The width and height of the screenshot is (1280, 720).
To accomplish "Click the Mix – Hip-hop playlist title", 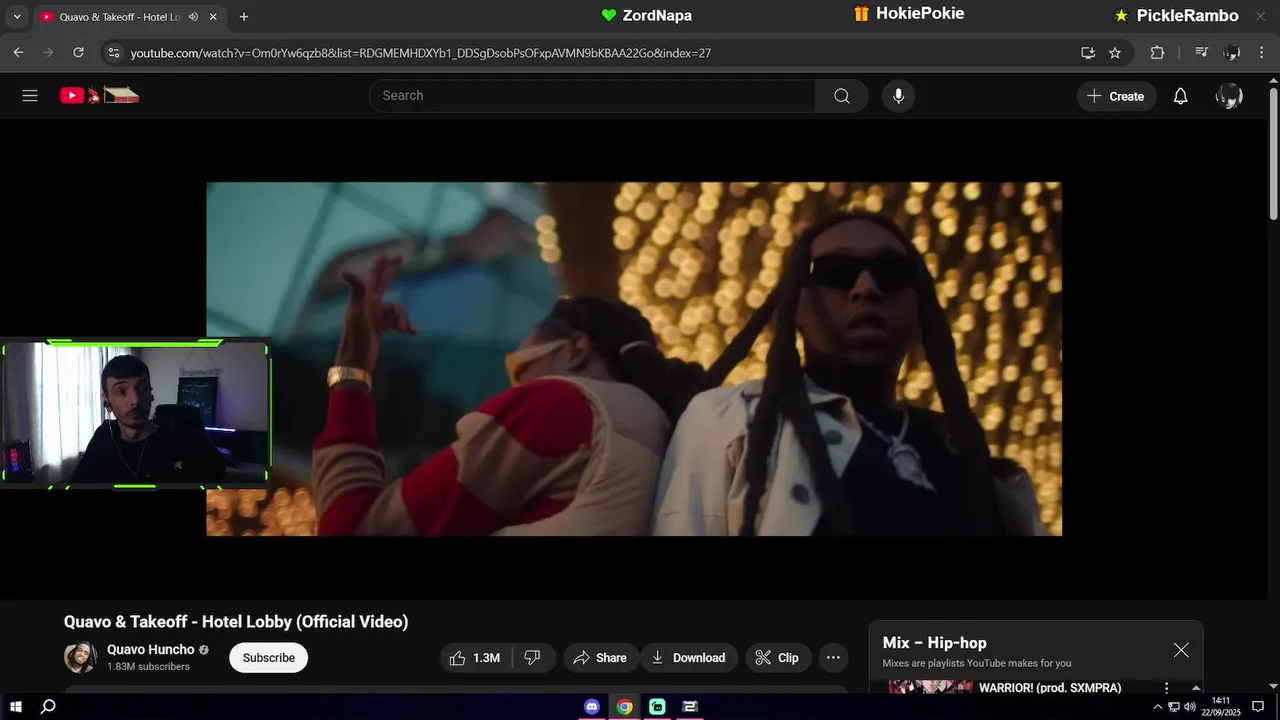I will 934,643.
